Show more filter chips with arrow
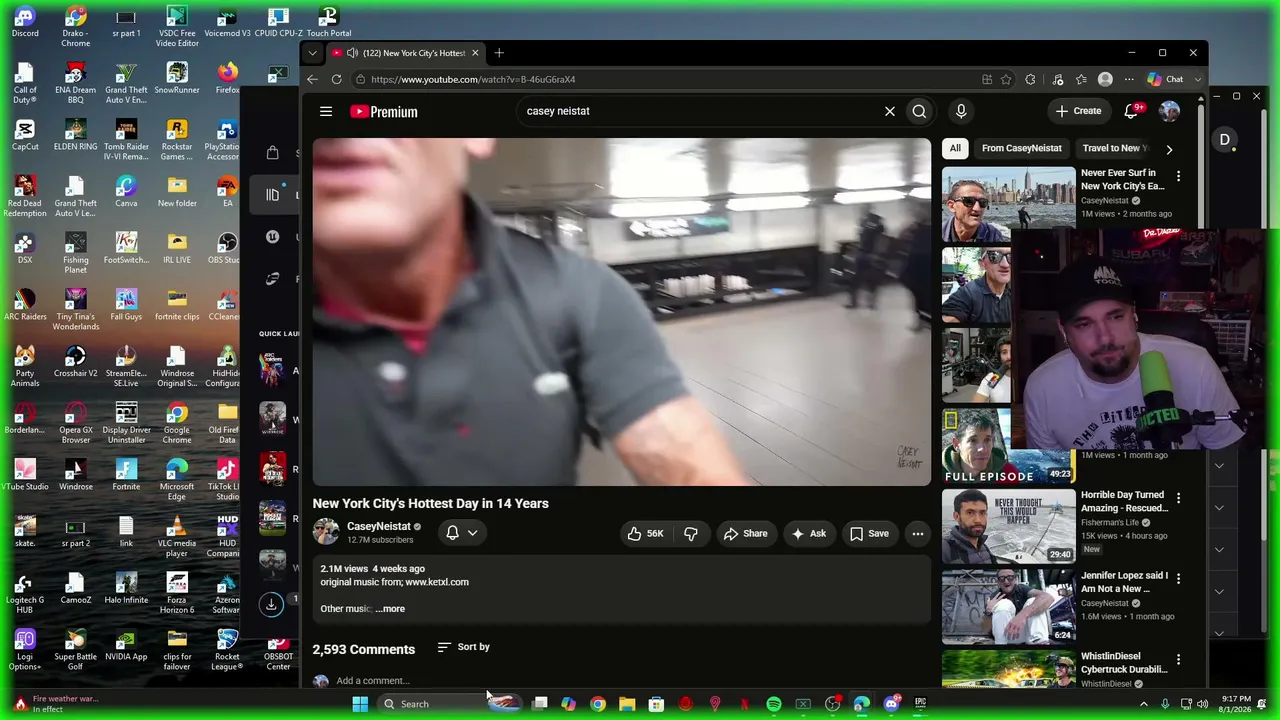 pos(1169,149)
